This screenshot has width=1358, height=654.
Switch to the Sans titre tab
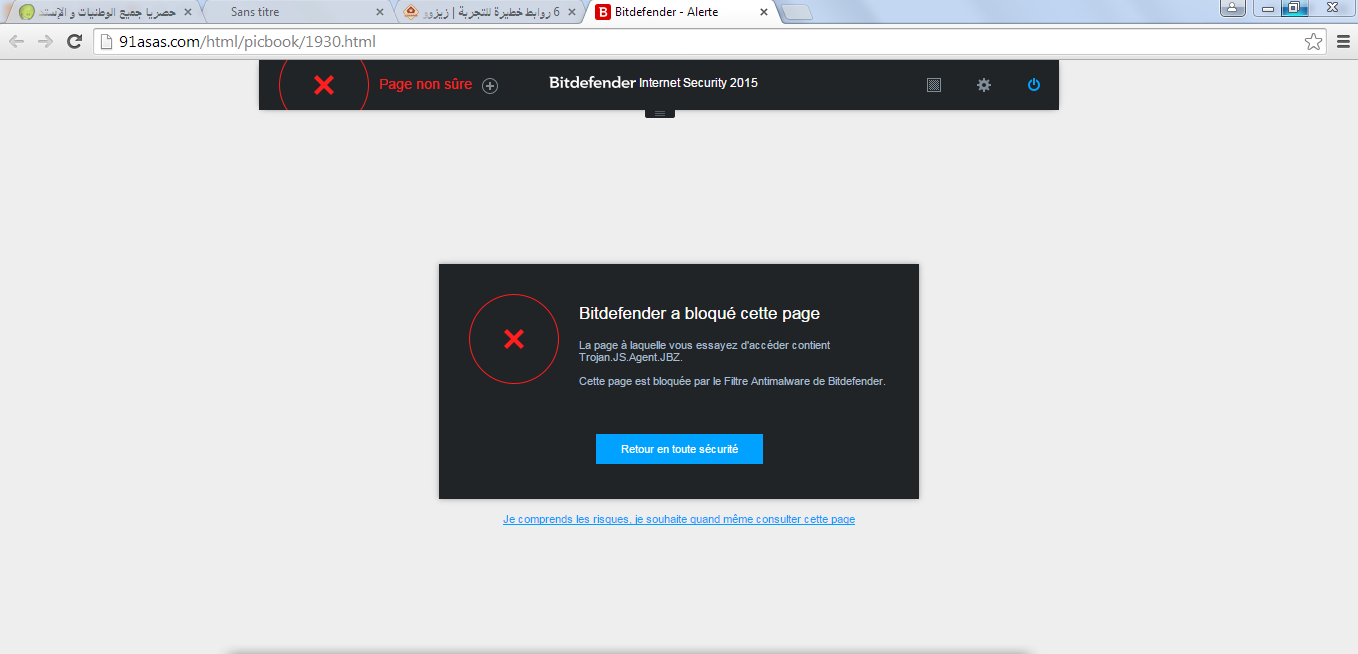(296, 12)
